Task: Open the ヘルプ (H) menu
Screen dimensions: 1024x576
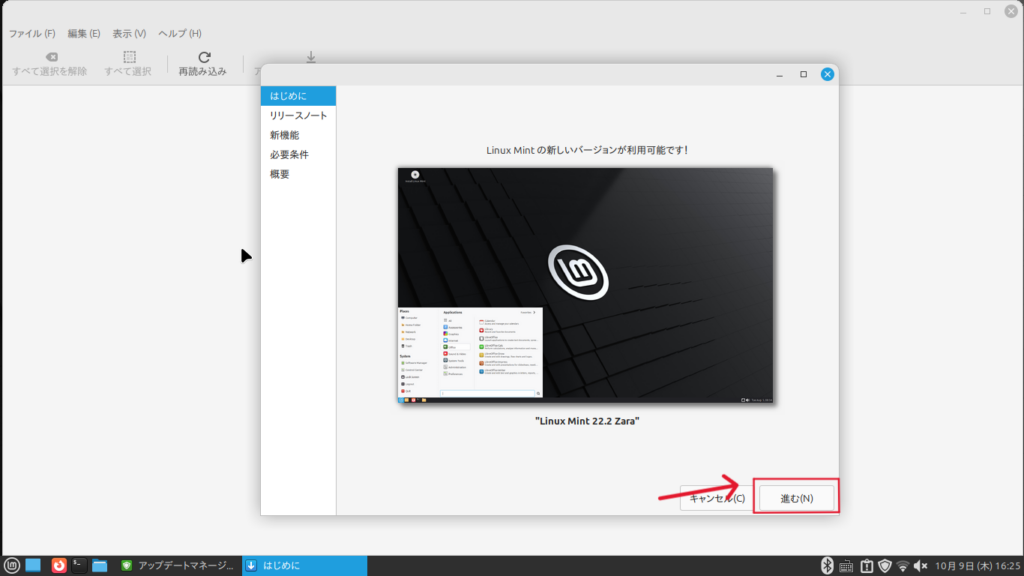Action: pyautogui.click(x=179, y=33)
